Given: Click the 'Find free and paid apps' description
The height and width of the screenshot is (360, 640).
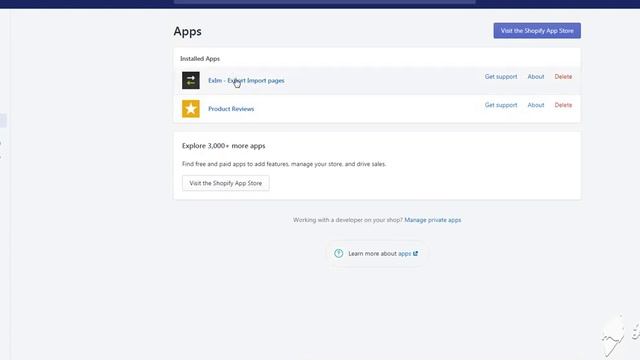Looking at the screenshot, I should coord(284,164).
